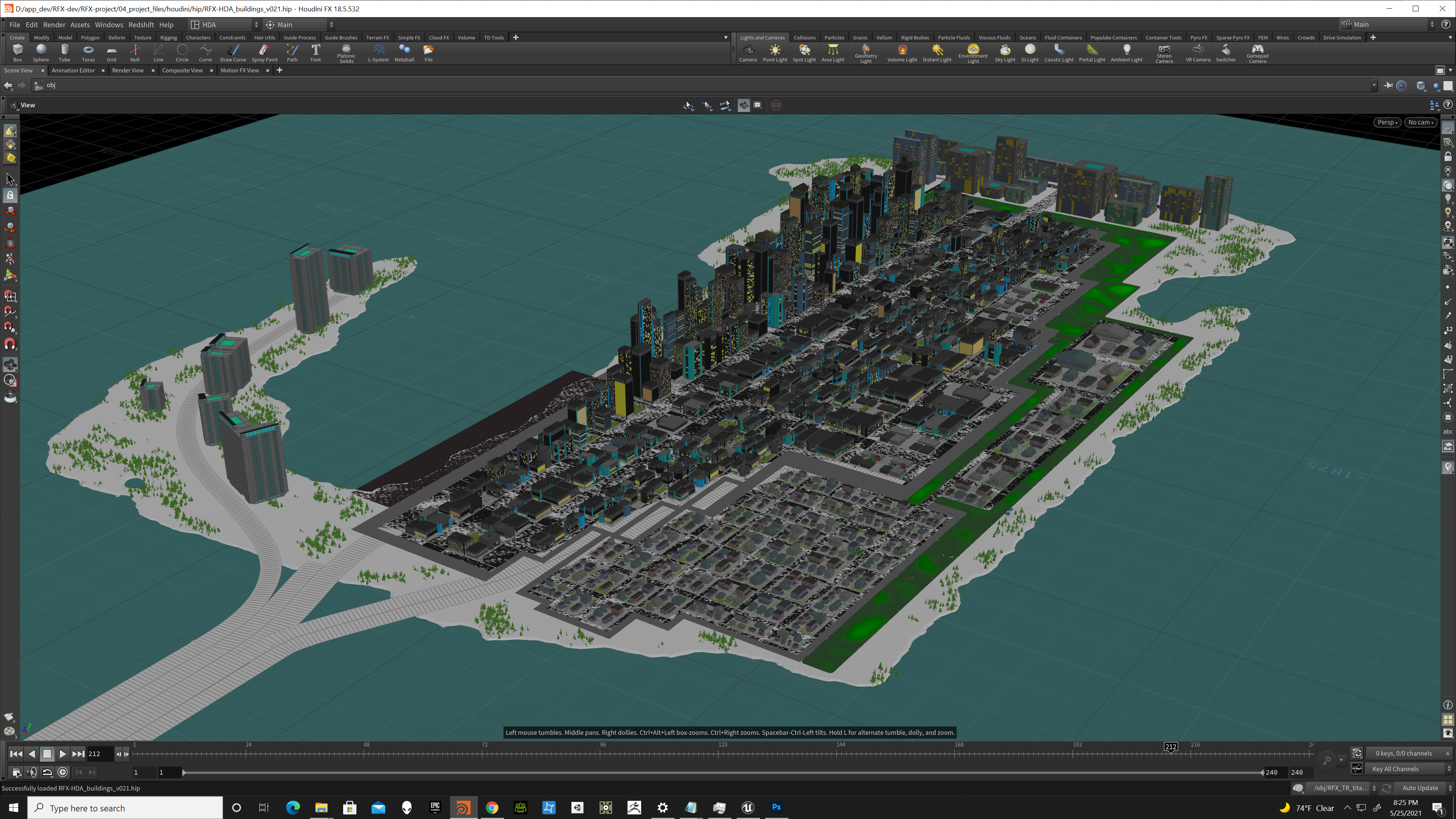The height and width of the screenshot is (819, 1456).
Task: Create a Point Light
Action: click(775, 53)
